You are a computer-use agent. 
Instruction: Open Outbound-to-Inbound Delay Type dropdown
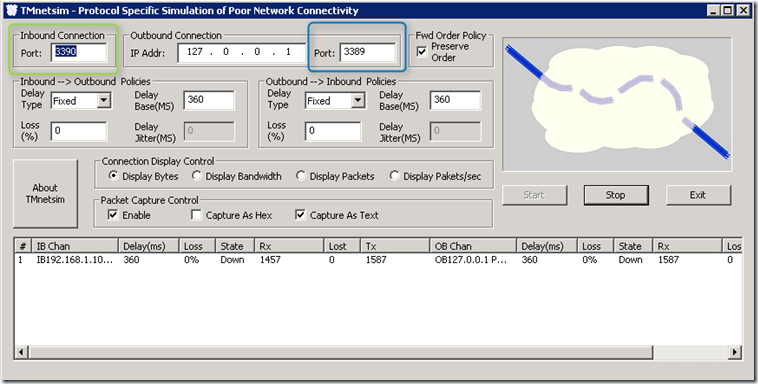tap(358, 101)
